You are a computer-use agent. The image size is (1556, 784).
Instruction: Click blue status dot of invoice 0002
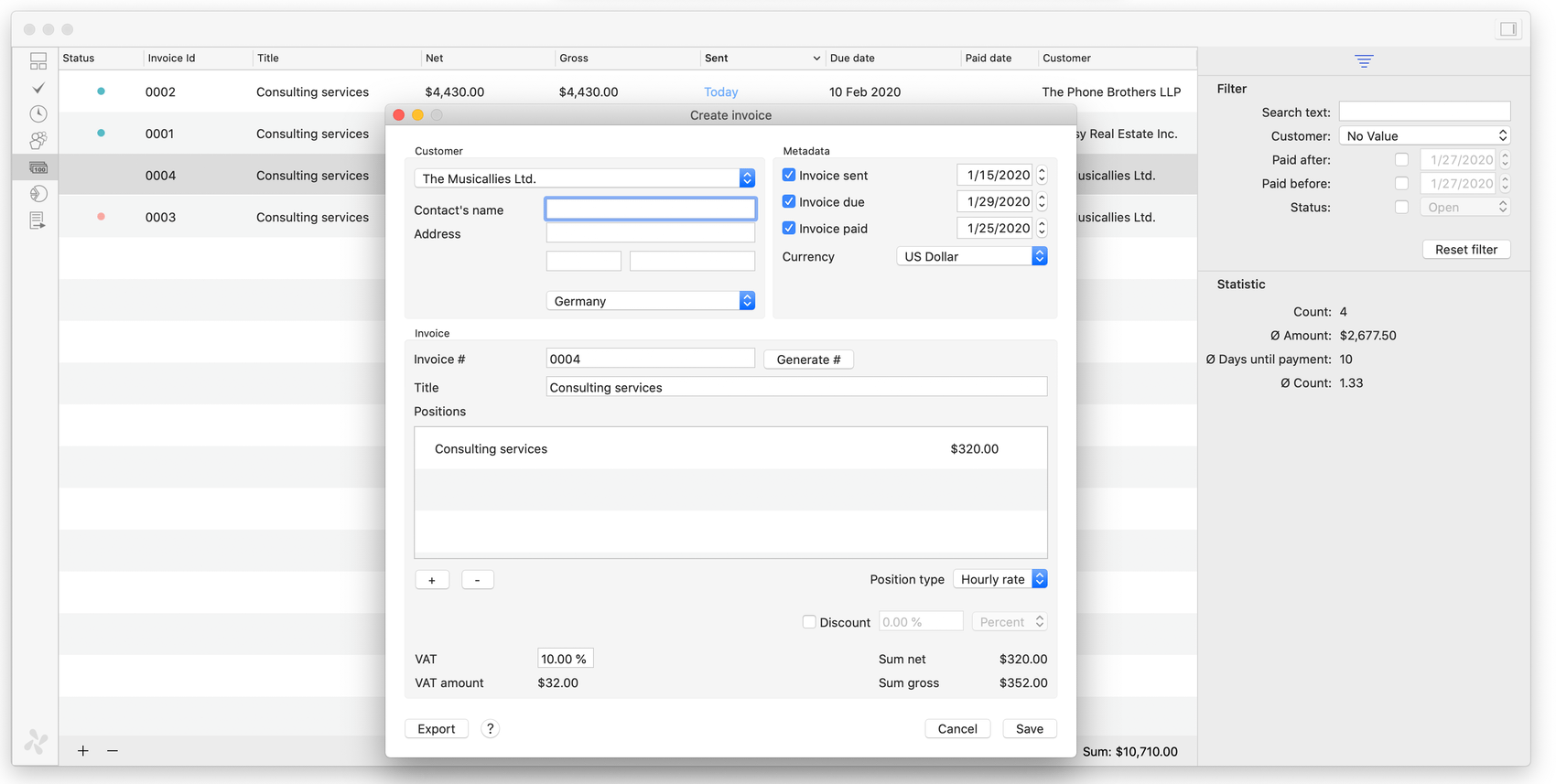click(101, 91)
